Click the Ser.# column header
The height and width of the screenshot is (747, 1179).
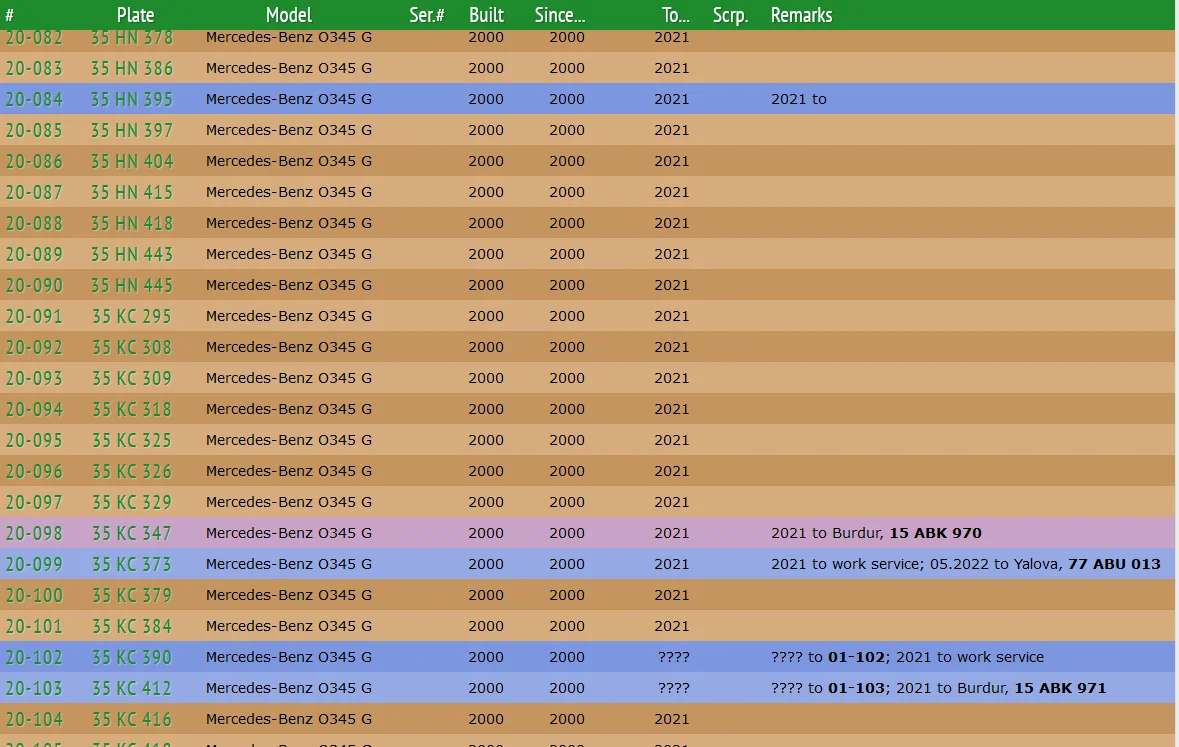[x=427, y=15]
